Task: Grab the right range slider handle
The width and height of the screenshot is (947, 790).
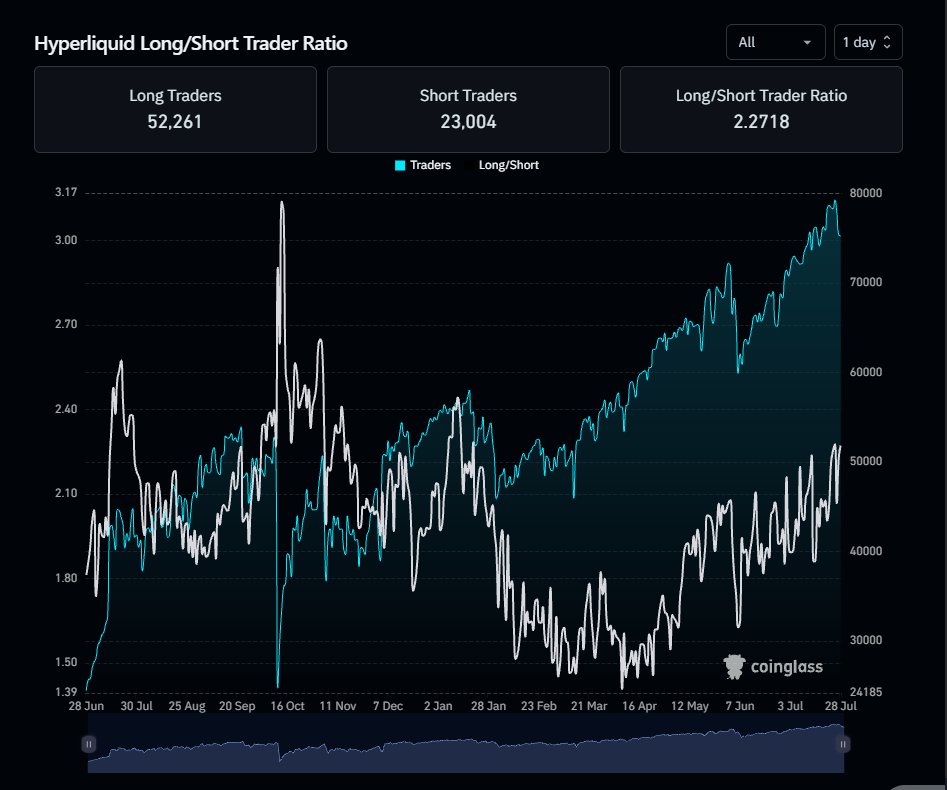Action: point(843,744)
